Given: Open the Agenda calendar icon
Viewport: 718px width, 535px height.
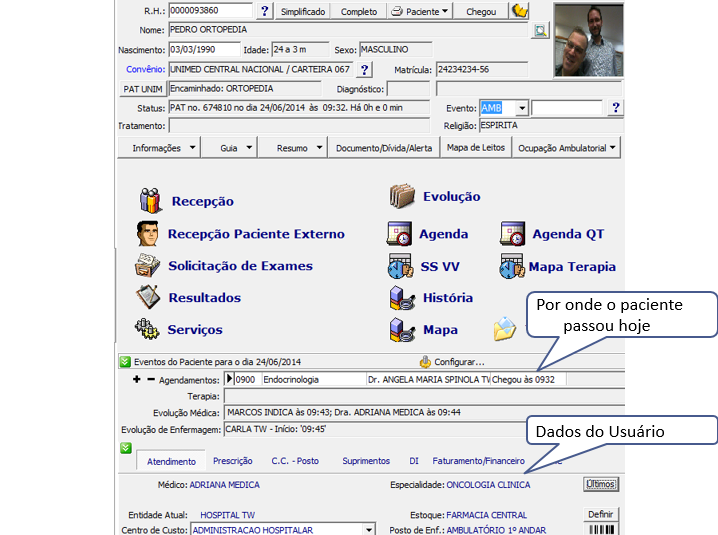Looking at the screenshot, I should [399, 234].
